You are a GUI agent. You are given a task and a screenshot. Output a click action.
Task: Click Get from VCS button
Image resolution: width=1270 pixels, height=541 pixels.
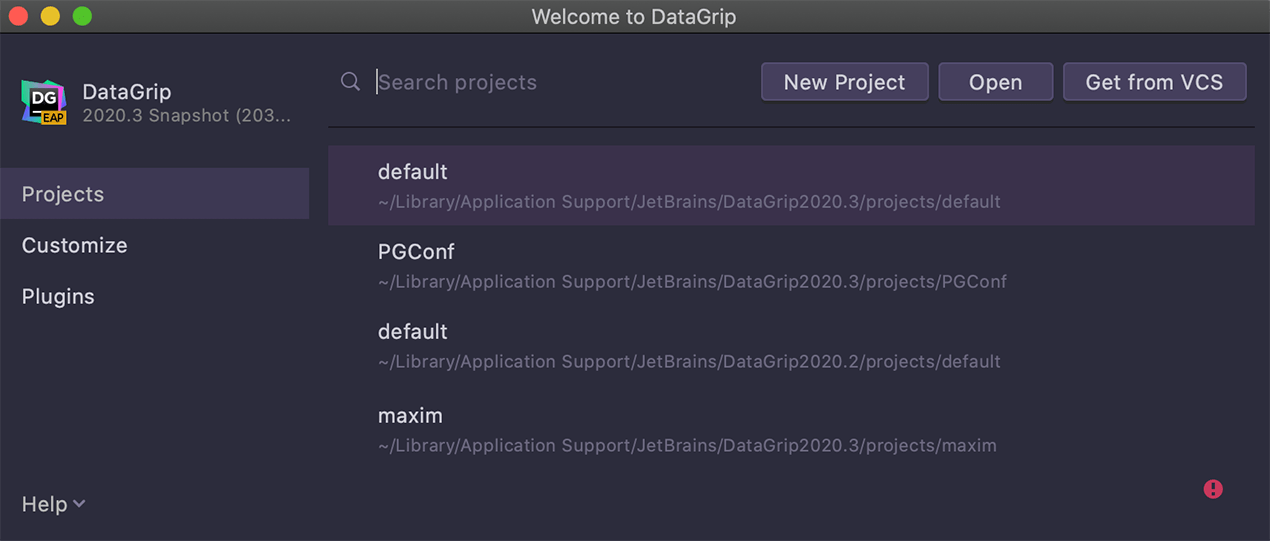[1155, 82]
